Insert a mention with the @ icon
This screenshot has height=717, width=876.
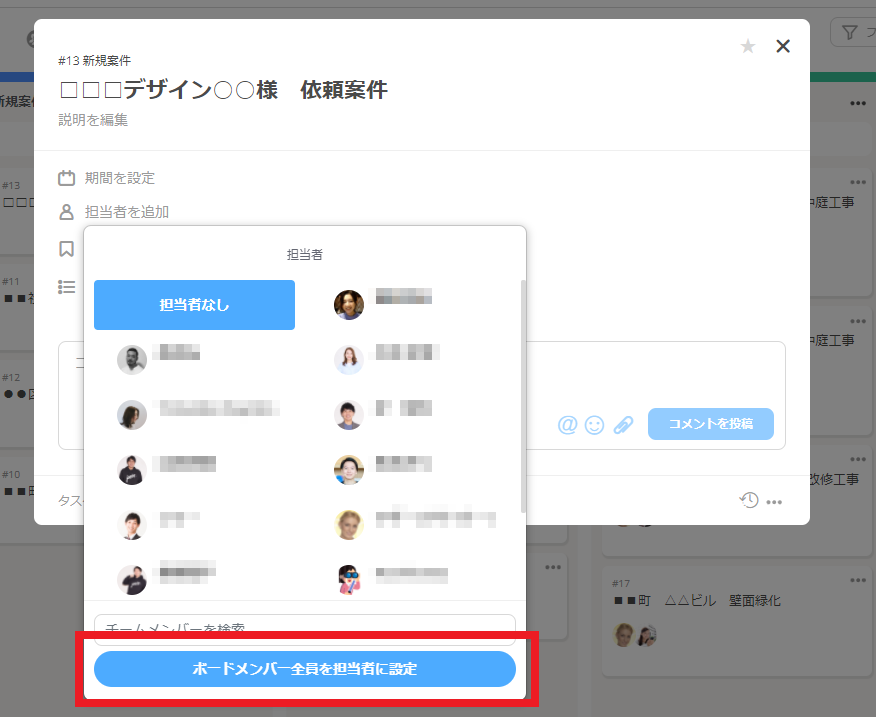coord(567,425)
